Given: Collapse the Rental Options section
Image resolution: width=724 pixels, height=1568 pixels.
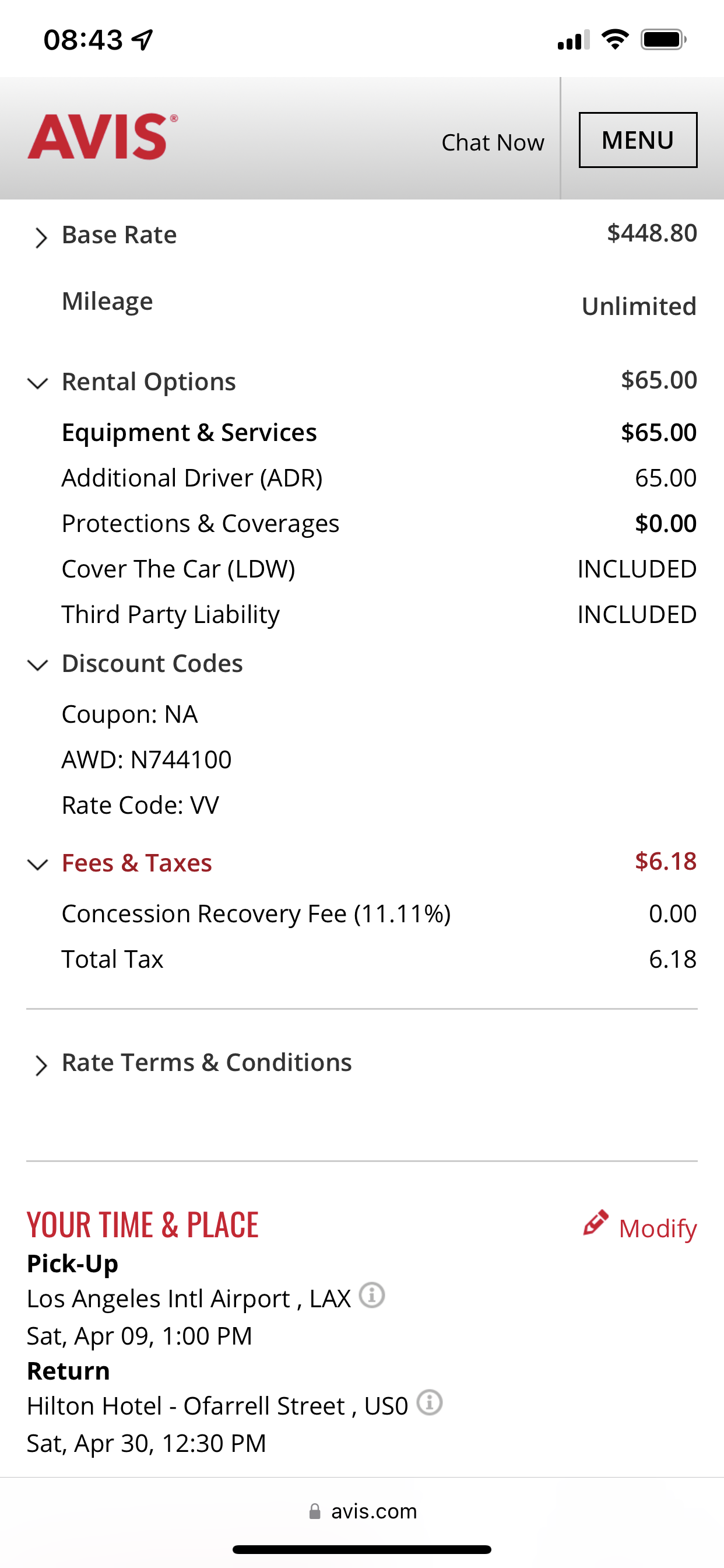Looking at the screenshot, I should [38, 383].
